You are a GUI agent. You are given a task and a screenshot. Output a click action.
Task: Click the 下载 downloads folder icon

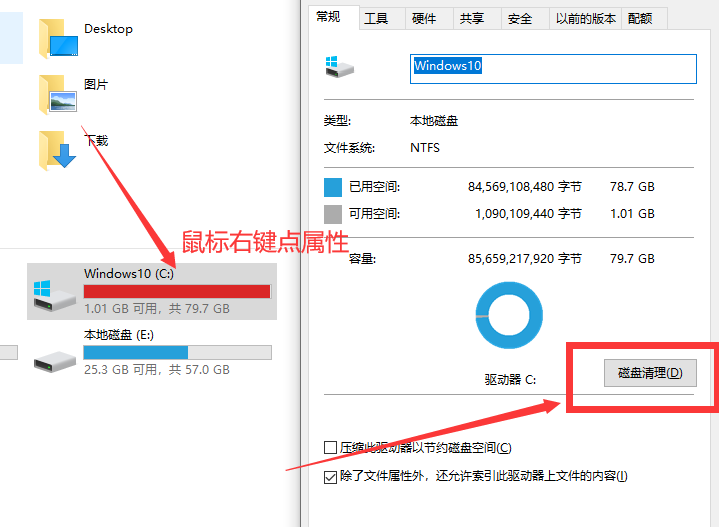pos(57,150)
